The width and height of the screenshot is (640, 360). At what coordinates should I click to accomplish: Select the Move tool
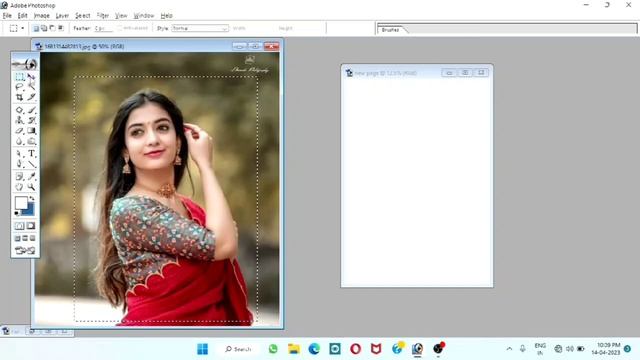31,77
